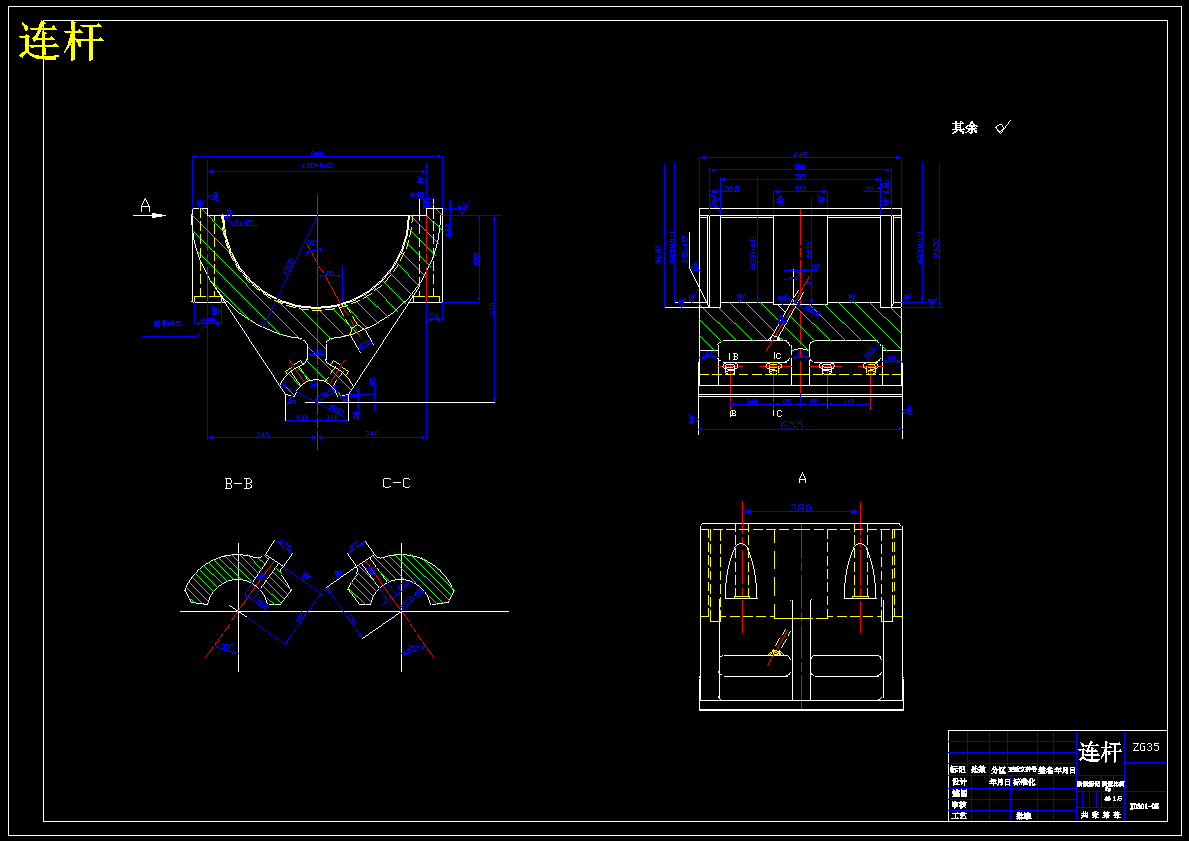
Task: Click the 655 overall width dimension
Action: click(792, 425)
